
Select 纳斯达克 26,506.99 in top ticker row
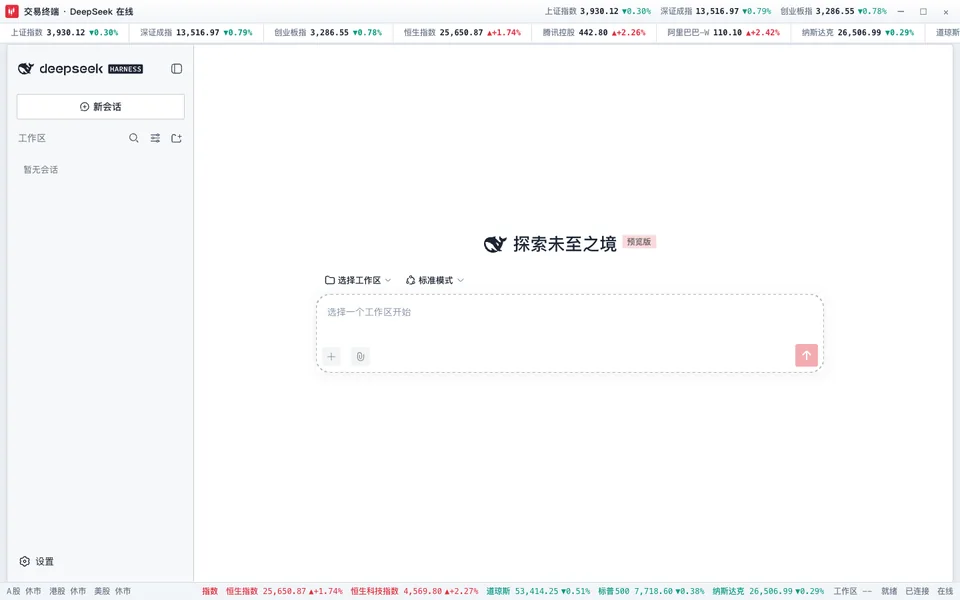click(858, 32)
